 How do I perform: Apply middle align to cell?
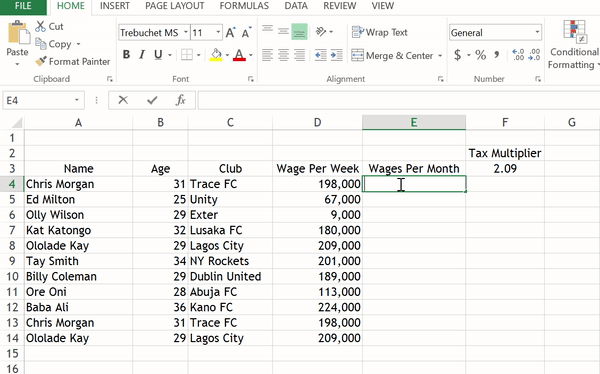pyautogui.click(x=283, y=31)
